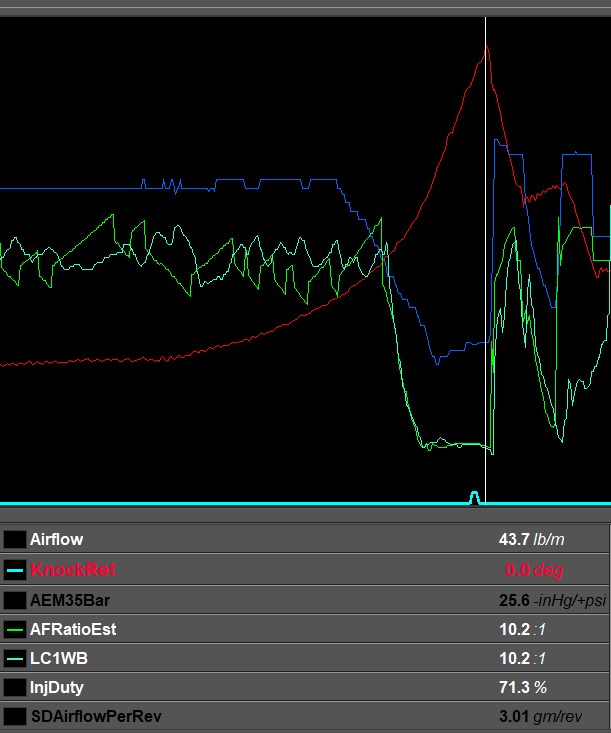Select the LC1WB channel label

(x=59, y=658)
